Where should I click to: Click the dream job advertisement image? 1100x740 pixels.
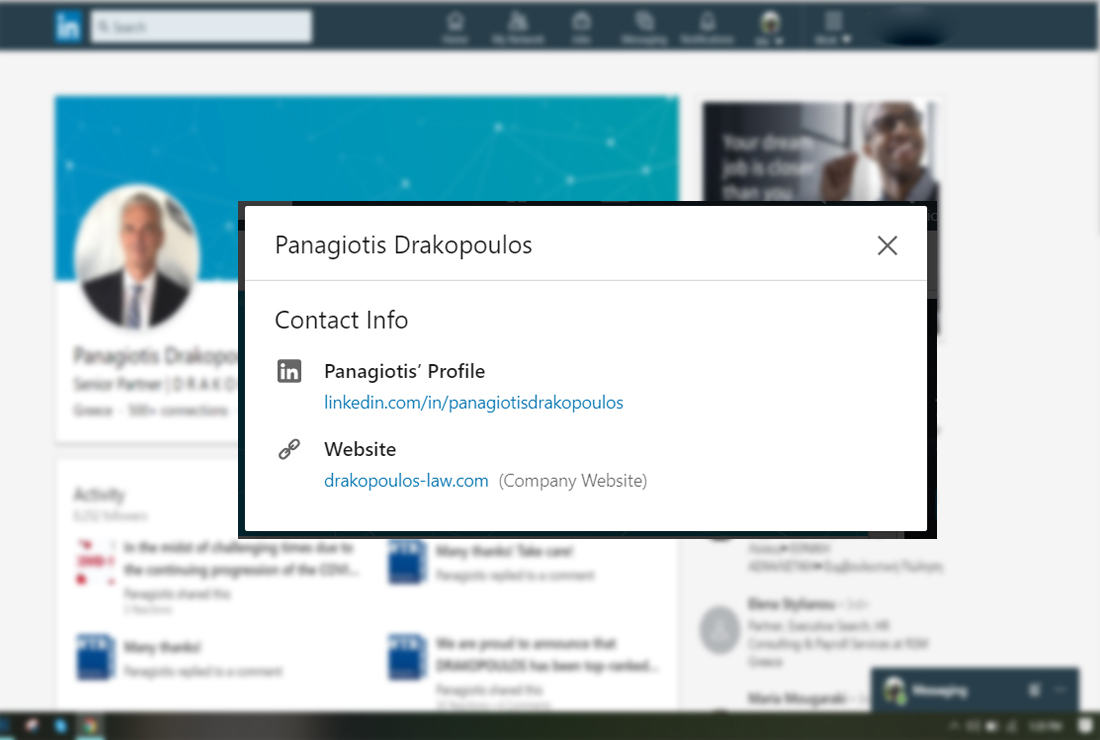(819, 152)
